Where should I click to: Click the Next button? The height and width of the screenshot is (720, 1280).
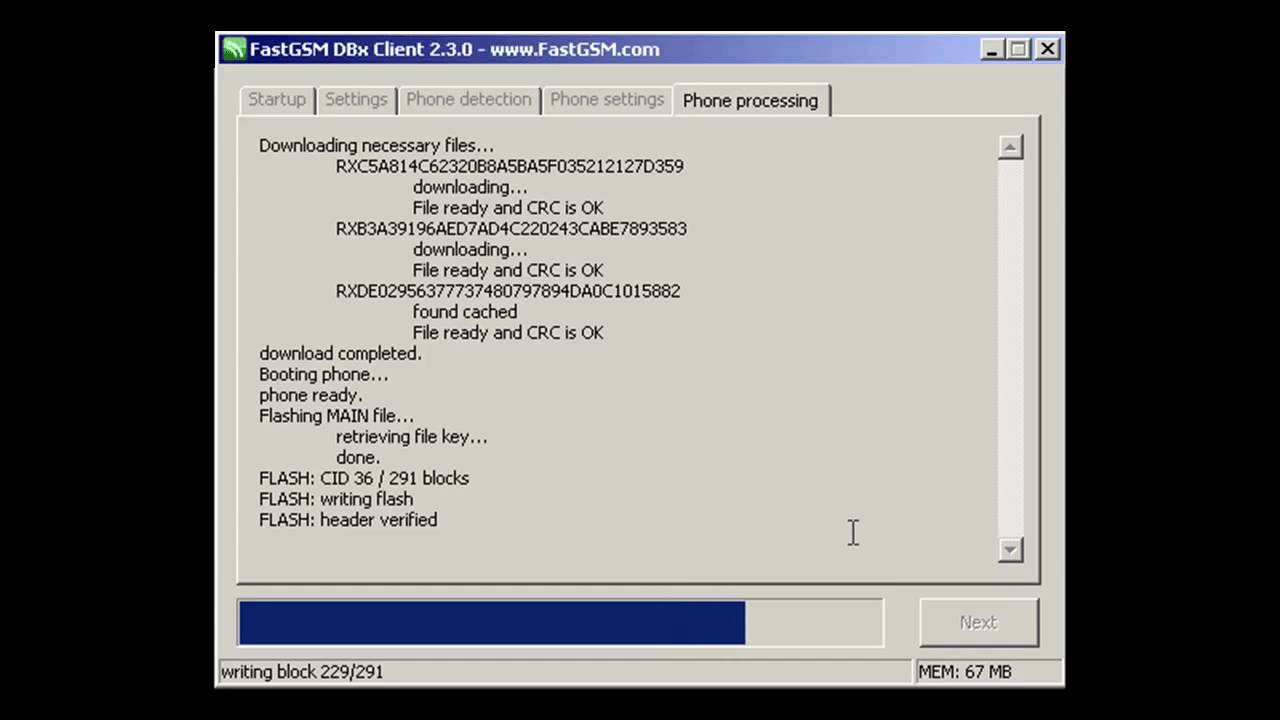978,622
